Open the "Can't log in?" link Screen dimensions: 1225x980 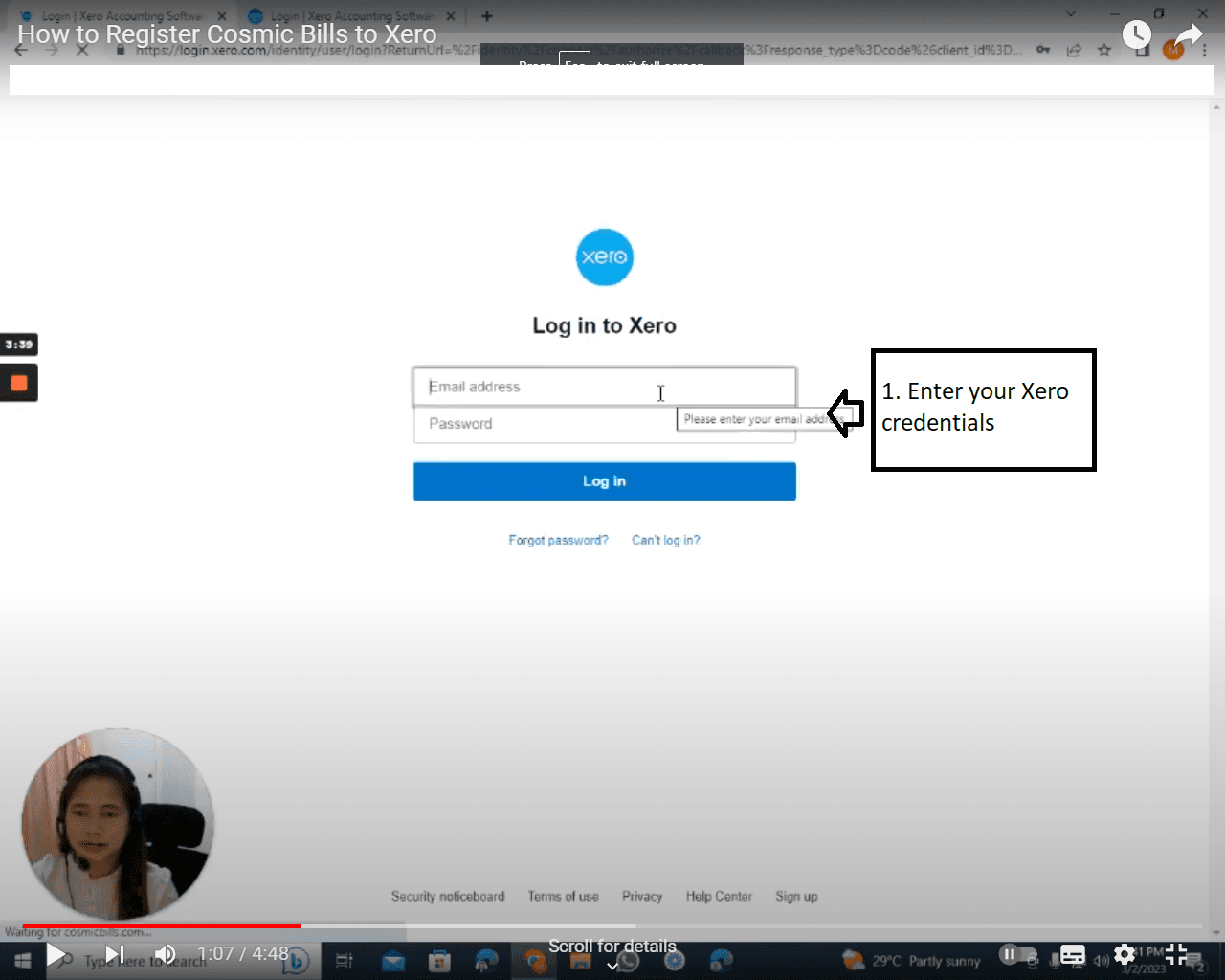click(666, 540)
